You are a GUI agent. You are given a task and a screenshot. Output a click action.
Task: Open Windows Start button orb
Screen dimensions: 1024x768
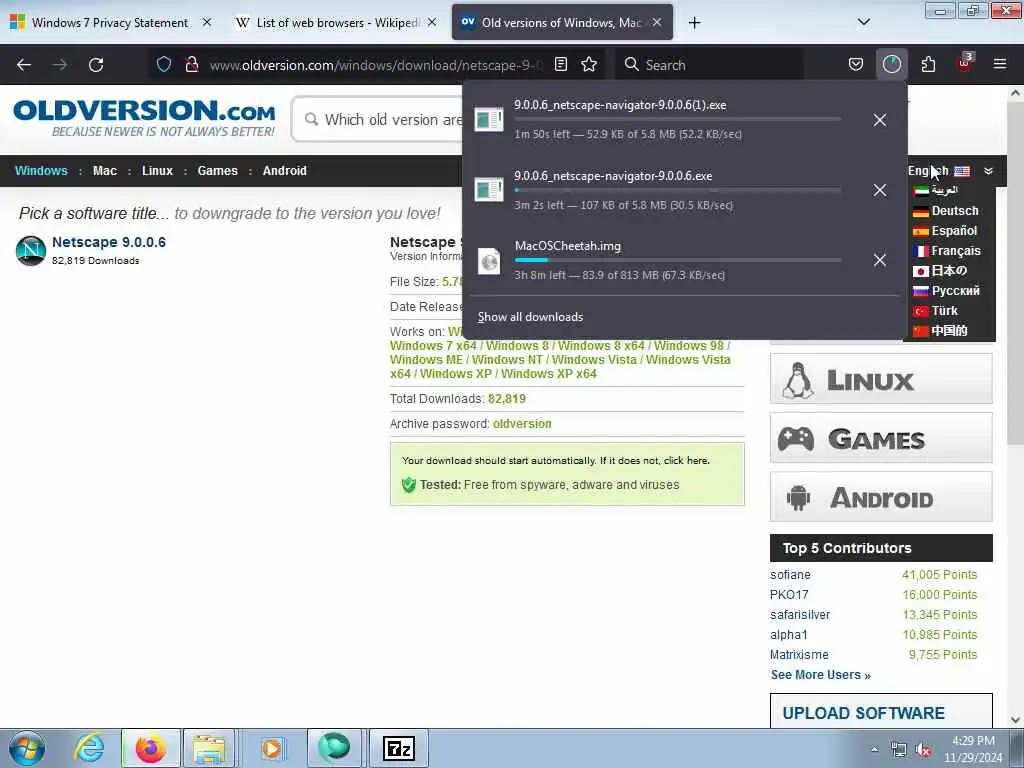point(27,748)
